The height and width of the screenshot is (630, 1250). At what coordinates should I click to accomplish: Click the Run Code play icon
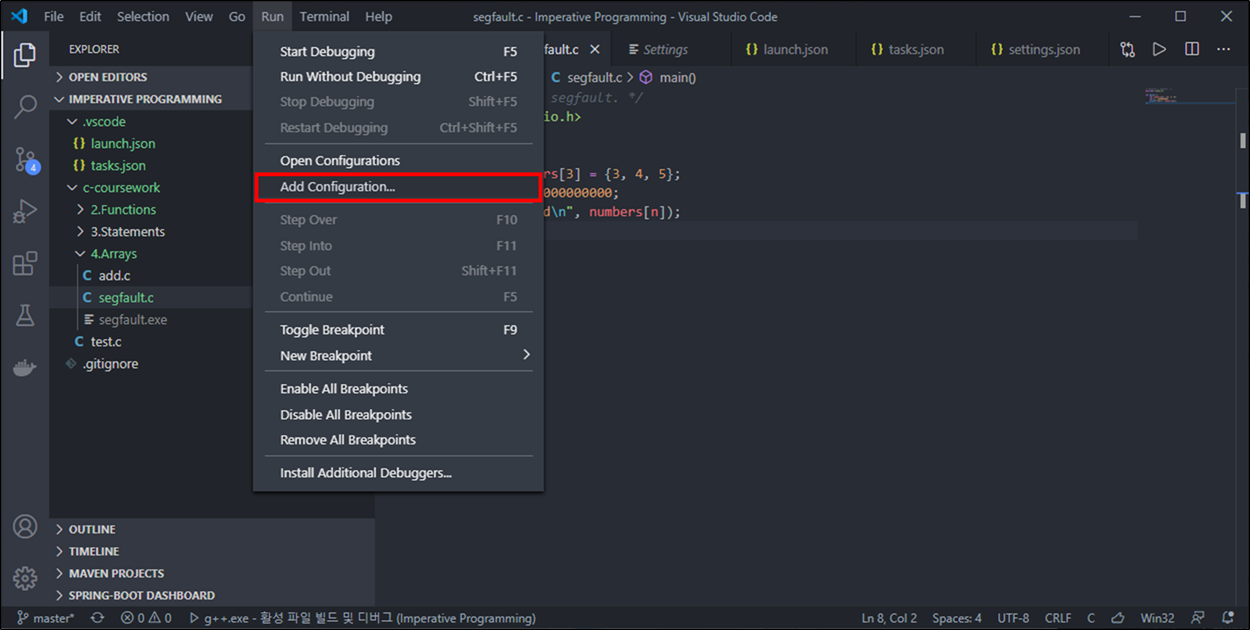tap(1159, 49)
